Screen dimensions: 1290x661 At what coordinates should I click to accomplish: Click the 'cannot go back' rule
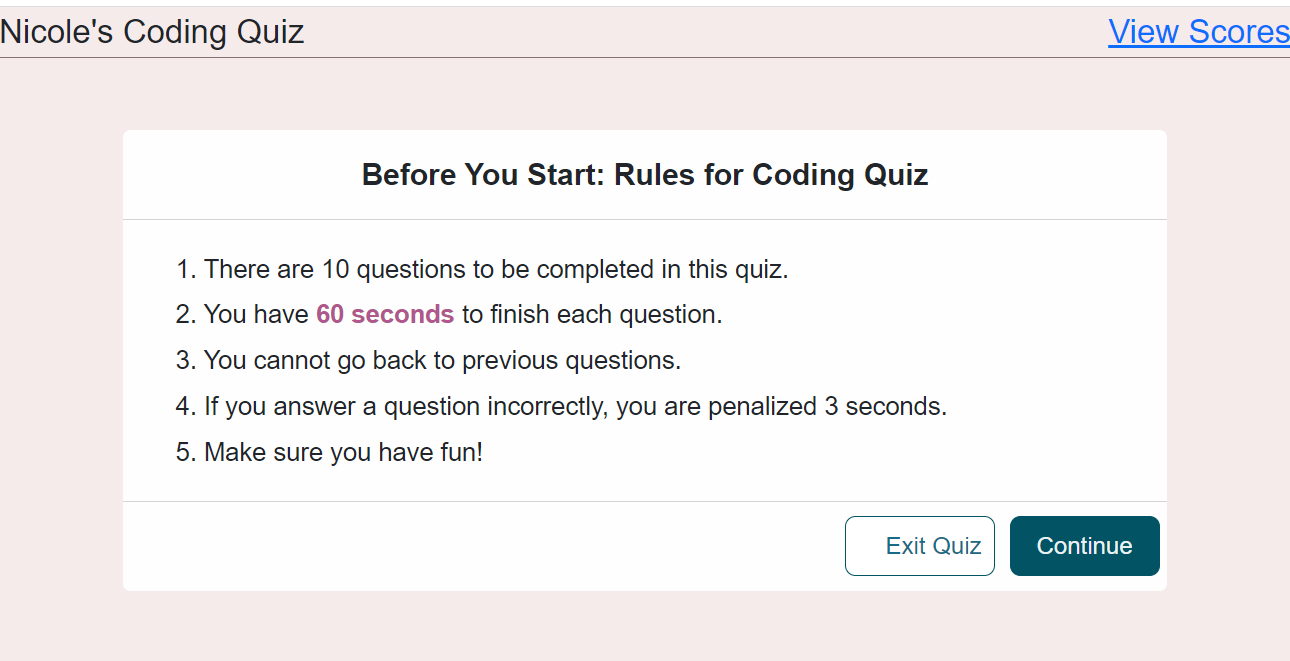pyautogui.click(x=442, y=361)
